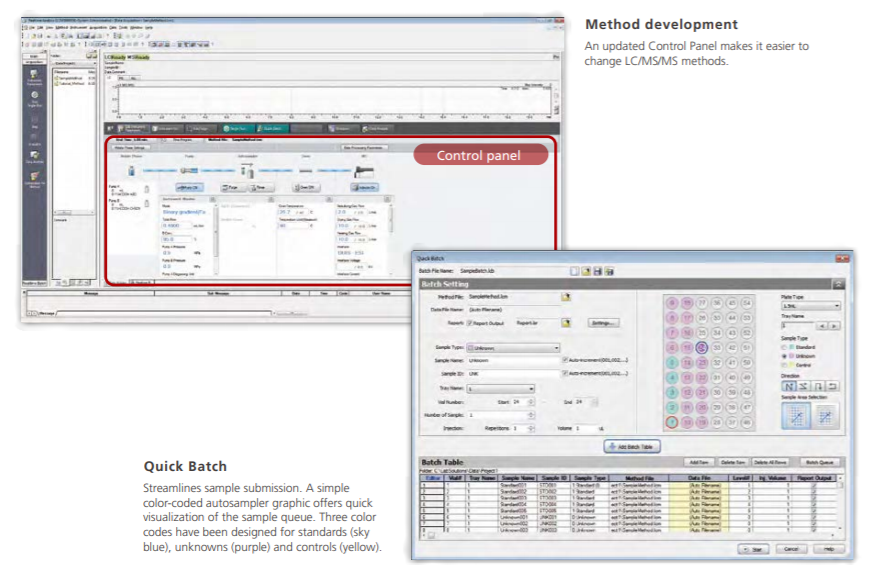Click the MS detector icon in the flow diagram

click(364, 171)
